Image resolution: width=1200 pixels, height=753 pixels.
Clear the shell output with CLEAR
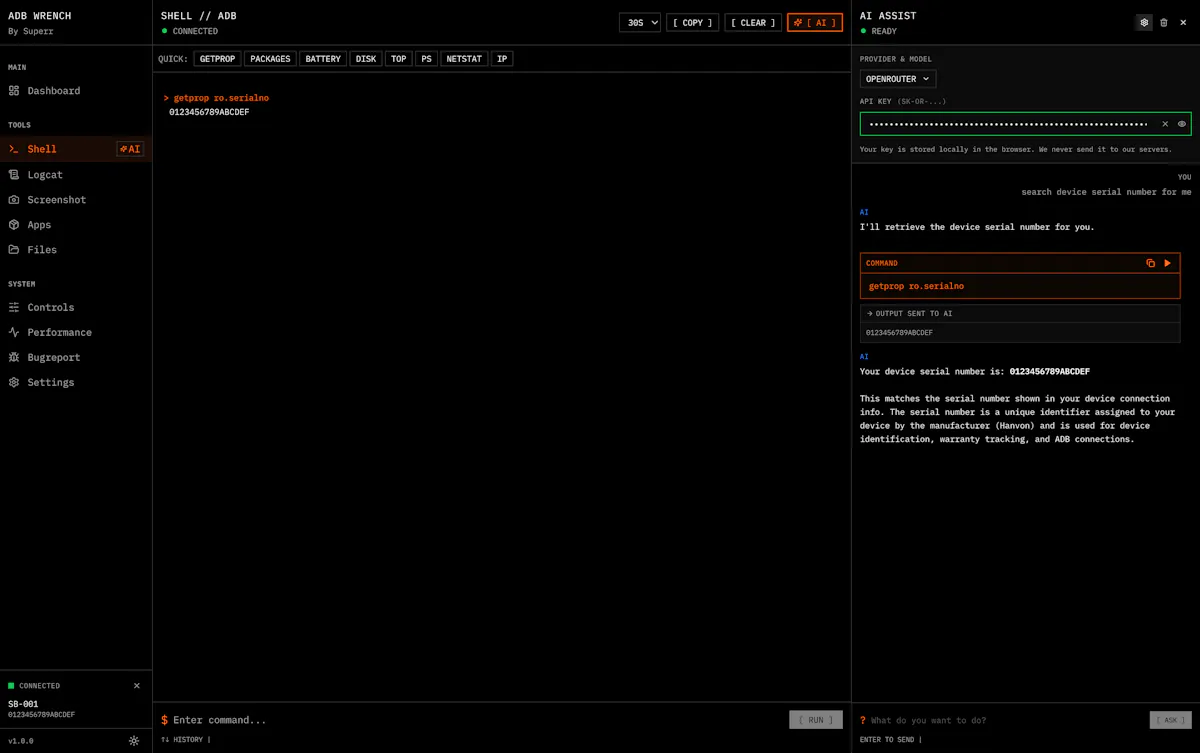coord(753,22)
